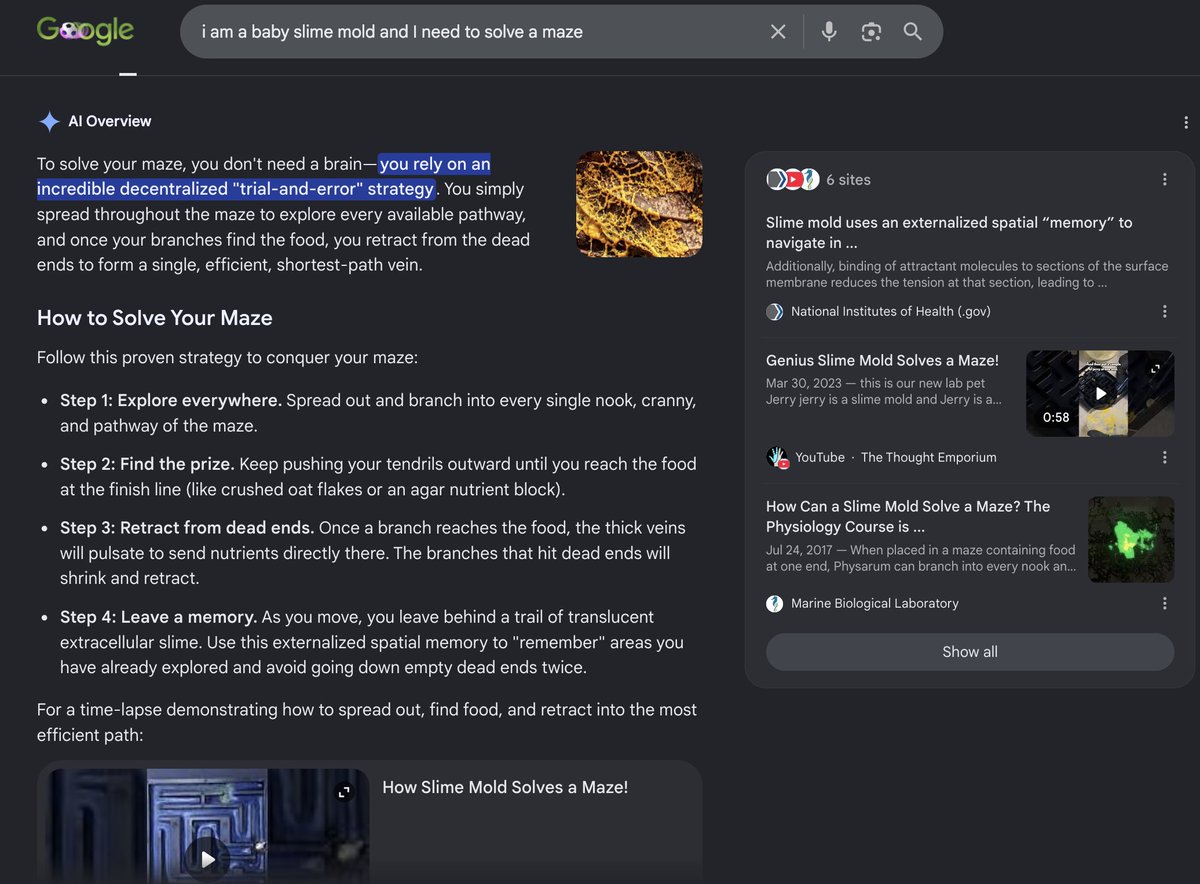Click the Step 1: Explore everywhere text

[171, 400]
